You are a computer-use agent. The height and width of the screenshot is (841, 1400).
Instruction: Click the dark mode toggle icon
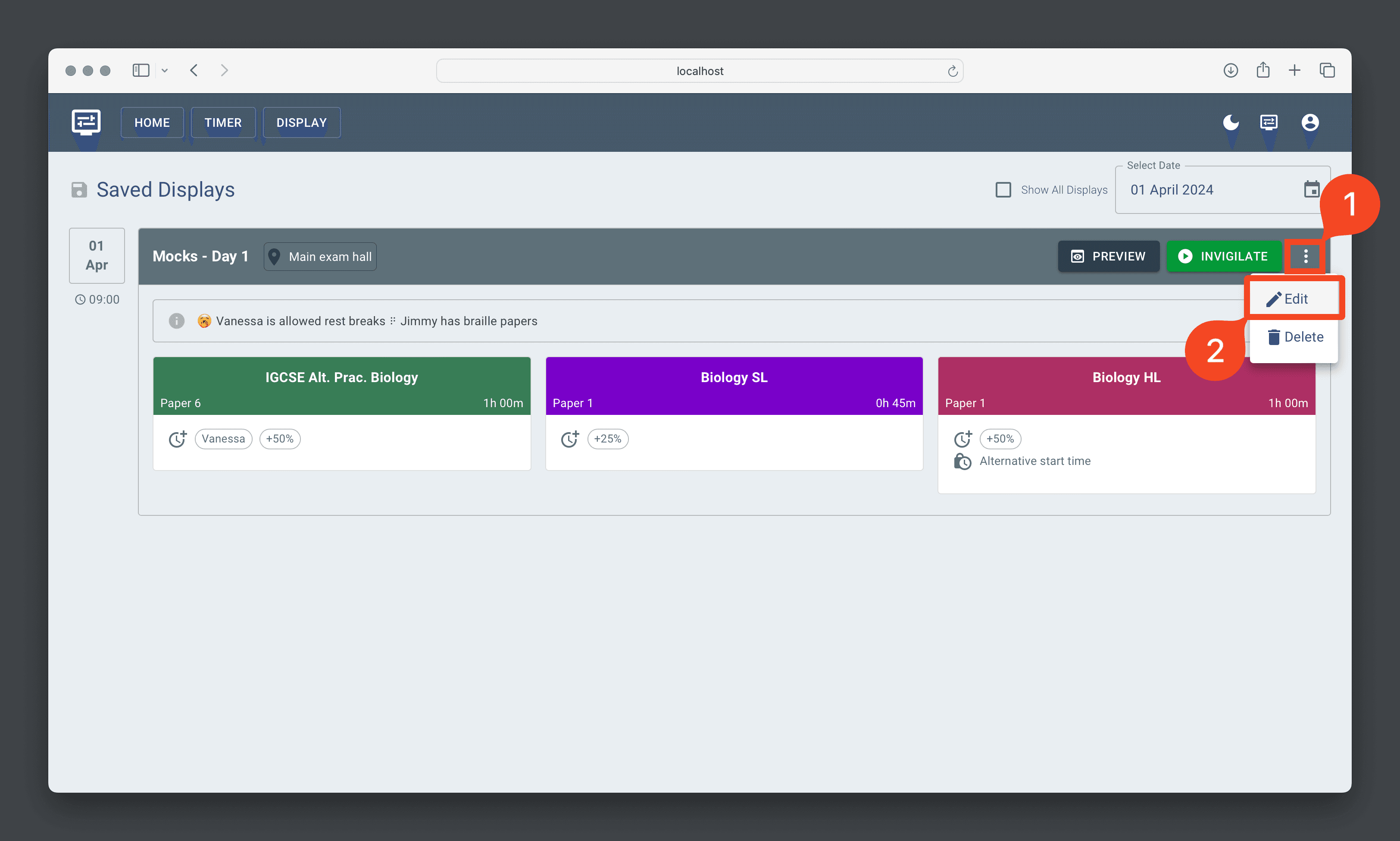pyautogui.click(x=1231, y=122)
